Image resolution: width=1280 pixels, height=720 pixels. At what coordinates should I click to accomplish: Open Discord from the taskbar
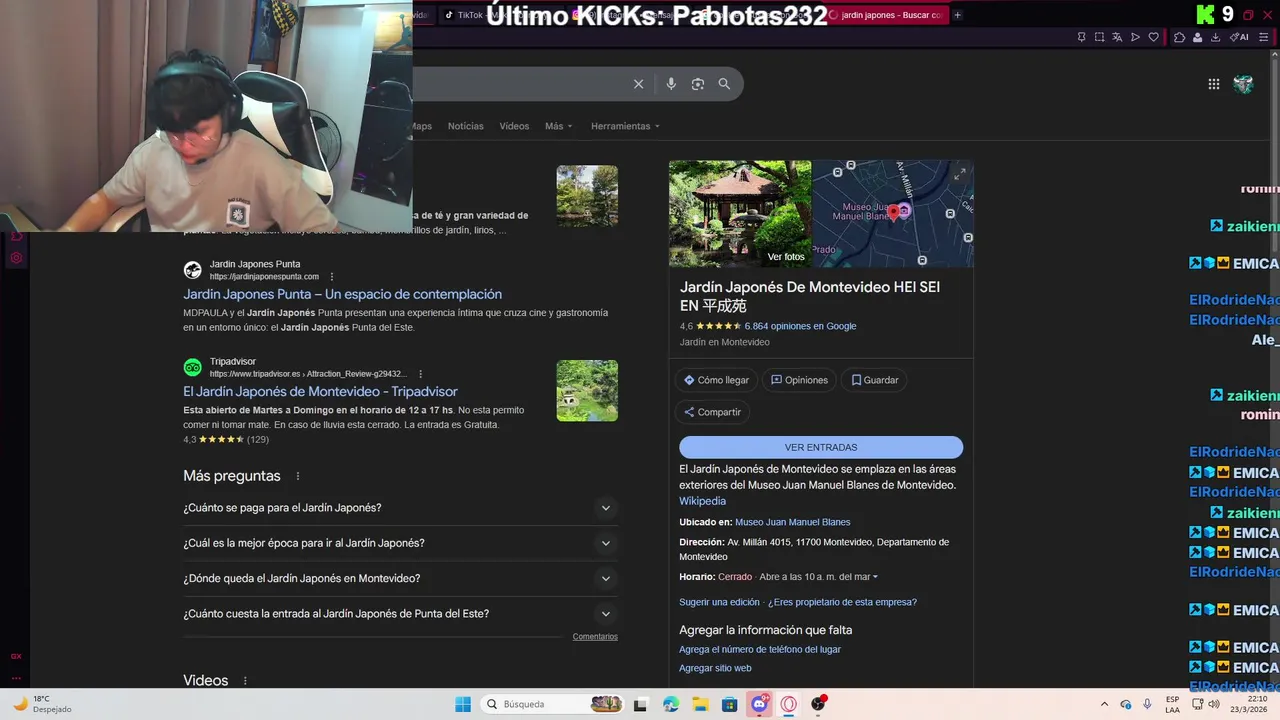tap(759, 704)
